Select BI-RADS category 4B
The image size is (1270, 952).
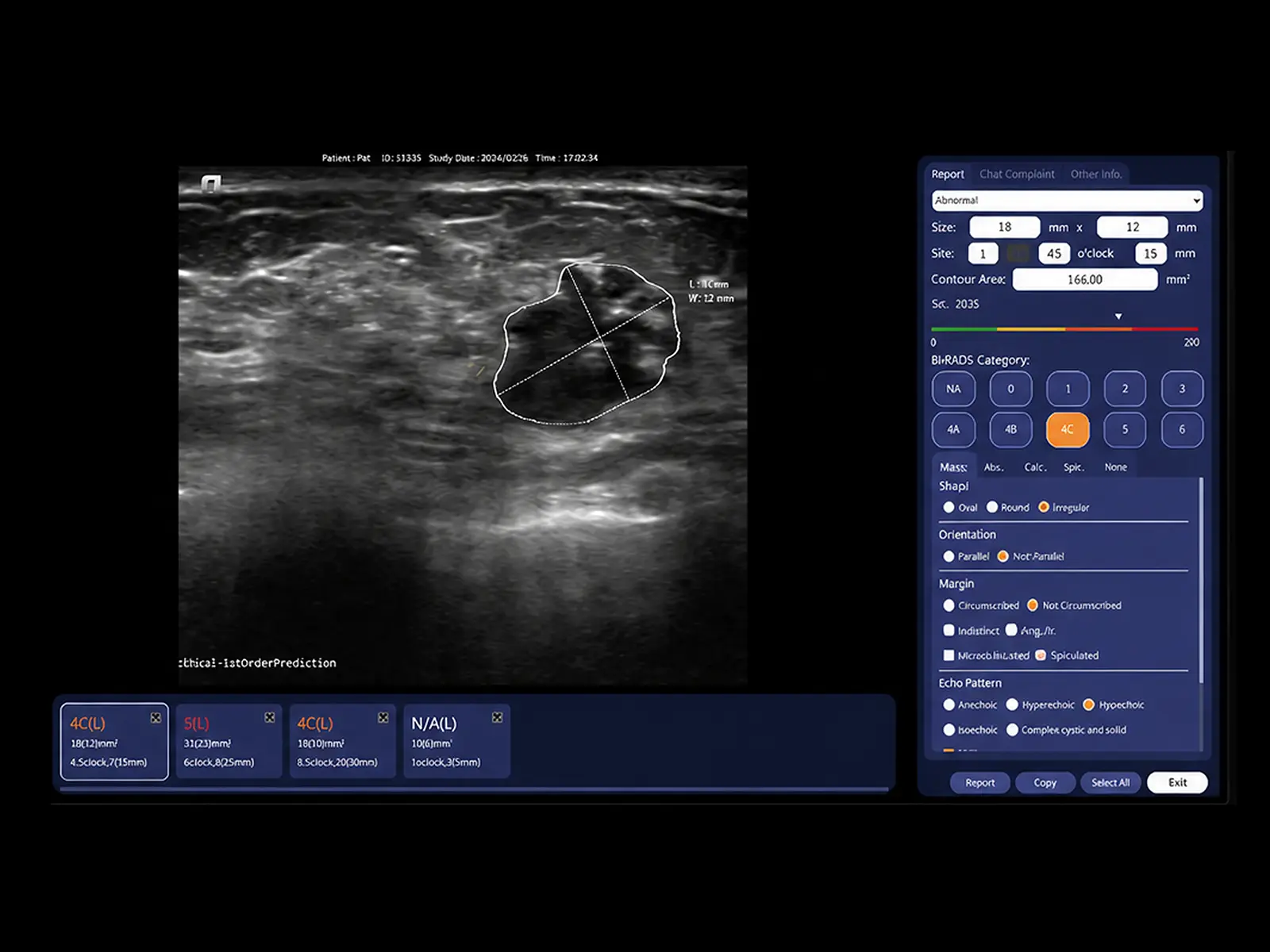click(1010, 430)
